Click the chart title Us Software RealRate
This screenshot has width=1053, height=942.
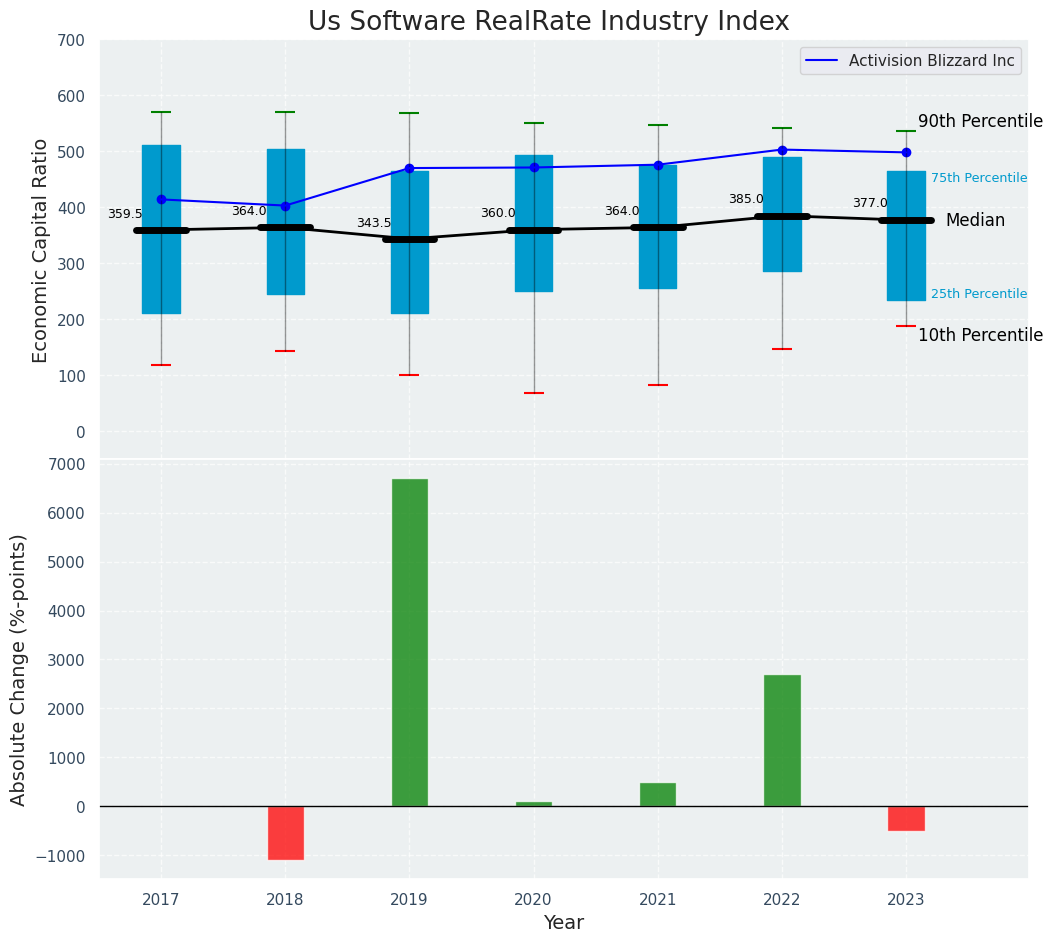(548, 21)
